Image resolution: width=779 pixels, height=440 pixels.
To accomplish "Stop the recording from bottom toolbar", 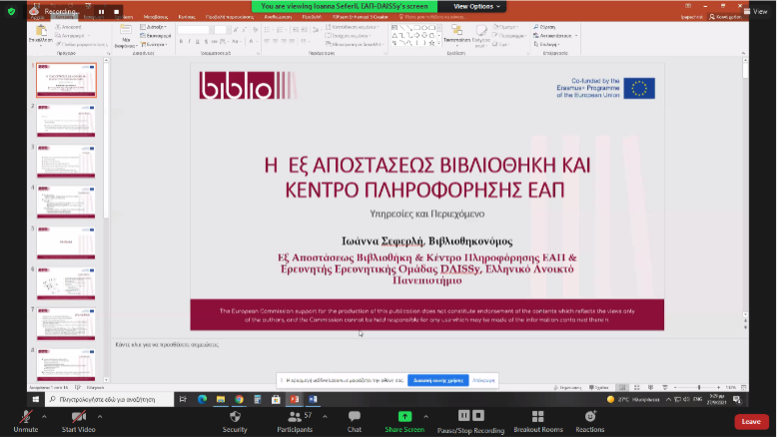I will tap(478, 416).
